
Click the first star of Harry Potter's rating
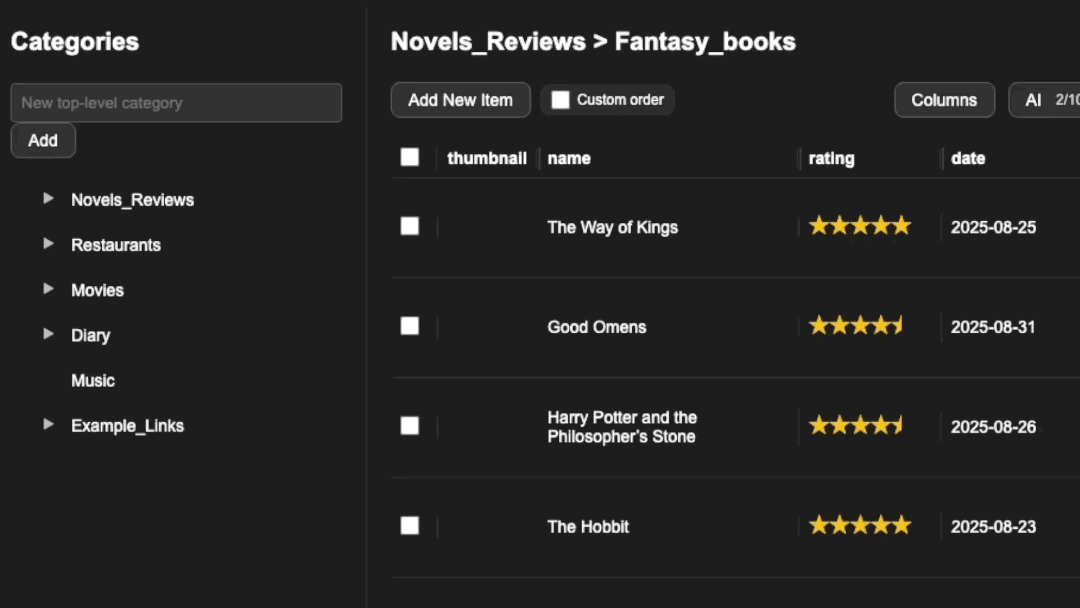point(817,424)
